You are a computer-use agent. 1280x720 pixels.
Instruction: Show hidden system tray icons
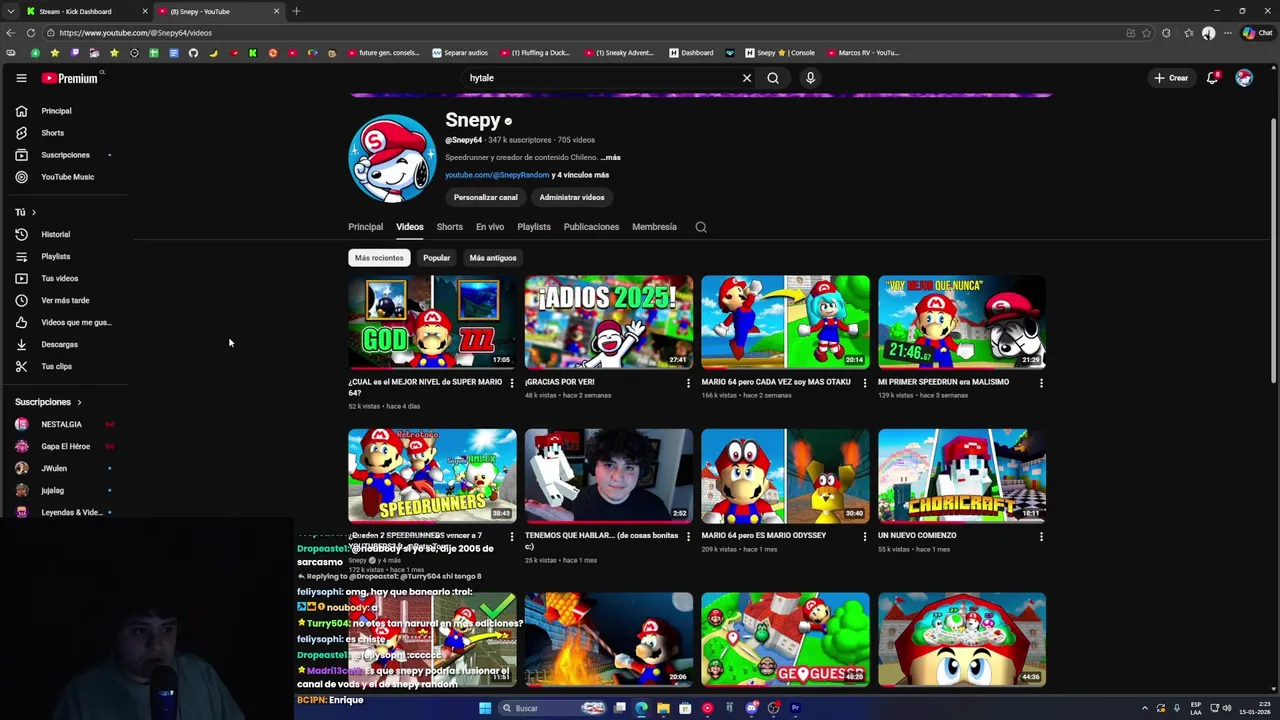(1145, 708)
